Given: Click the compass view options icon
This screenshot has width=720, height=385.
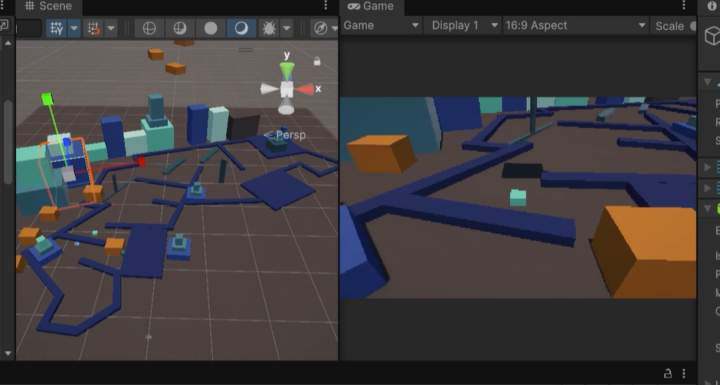Looking at the screenshot, I should 321,28.
